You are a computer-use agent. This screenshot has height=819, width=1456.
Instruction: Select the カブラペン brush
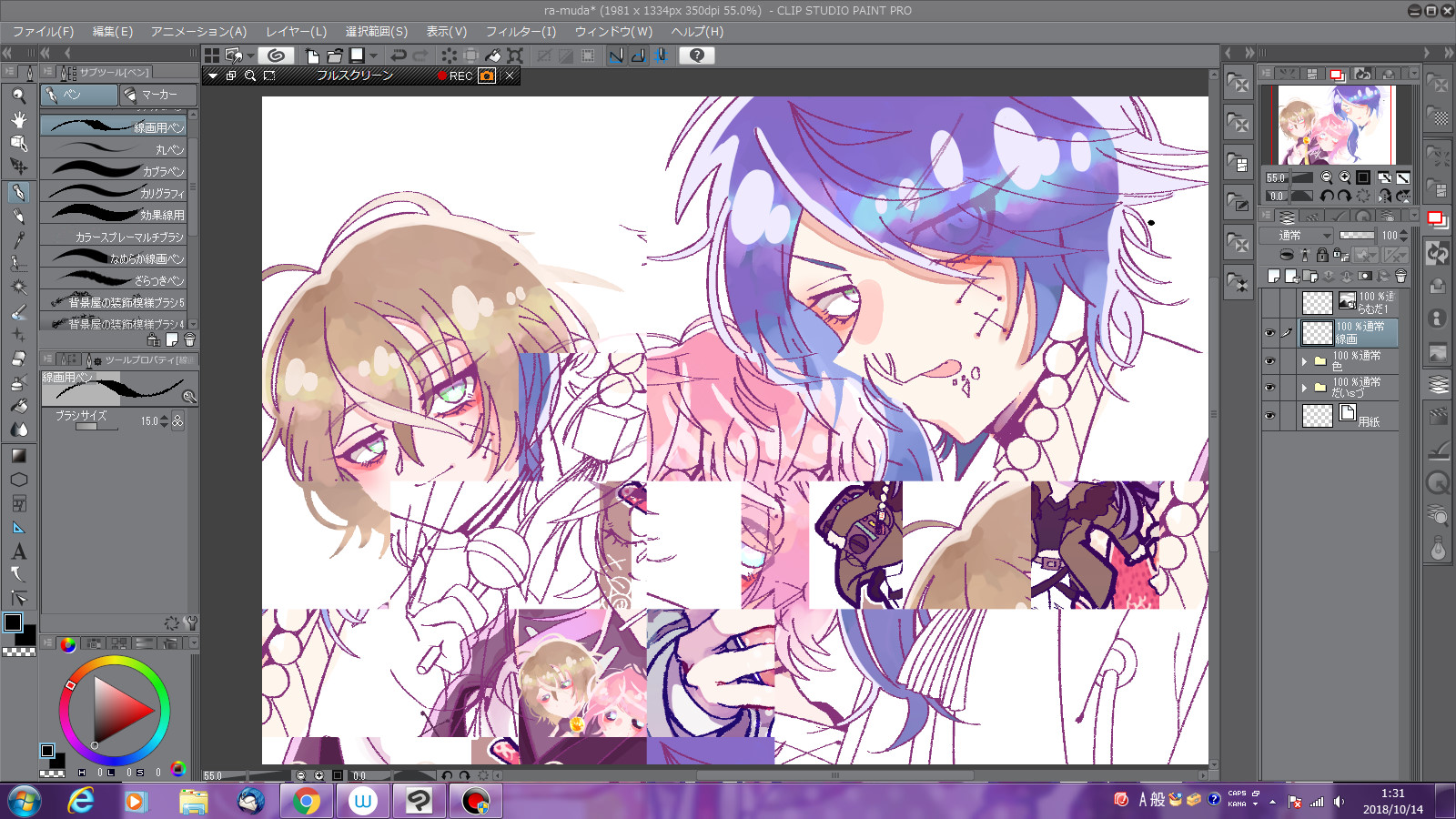coord(115,171)
